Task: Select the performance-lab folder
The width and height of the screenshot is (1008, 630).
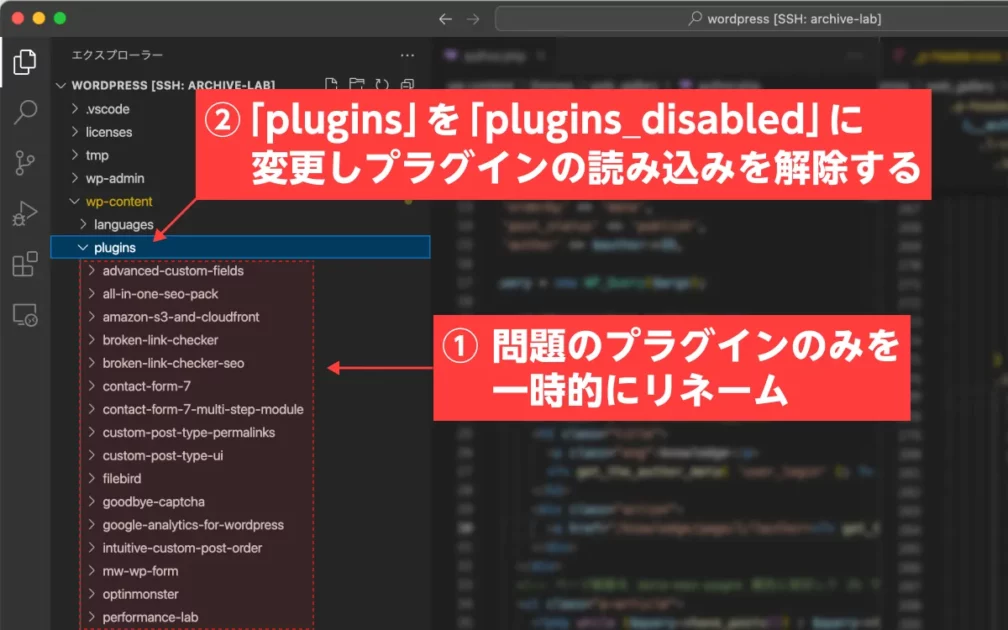Action: [150, 617]
